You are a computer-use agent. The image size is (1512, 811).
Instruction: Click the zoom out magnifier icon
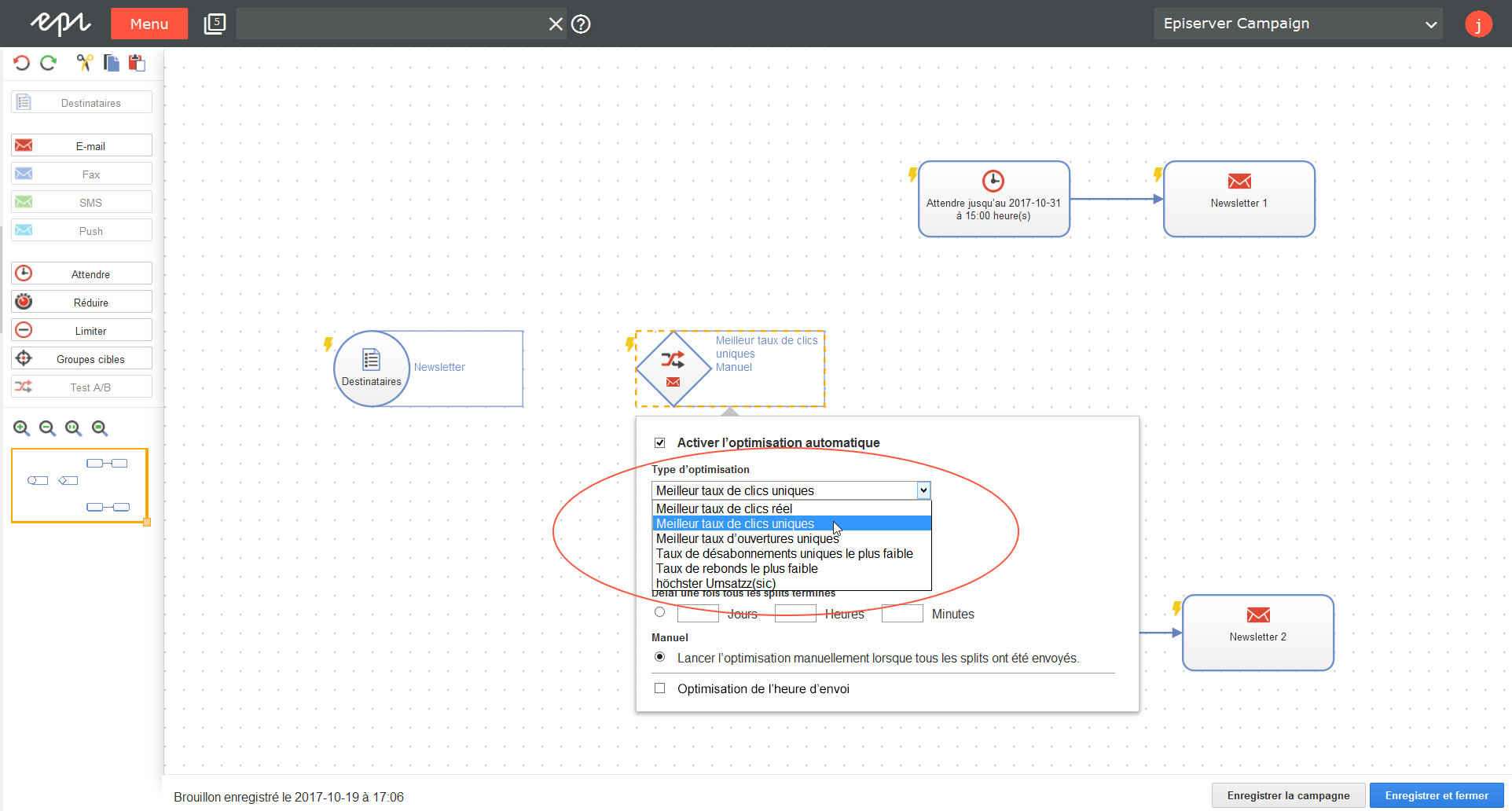pyautogui.click(x=48, y=428)
